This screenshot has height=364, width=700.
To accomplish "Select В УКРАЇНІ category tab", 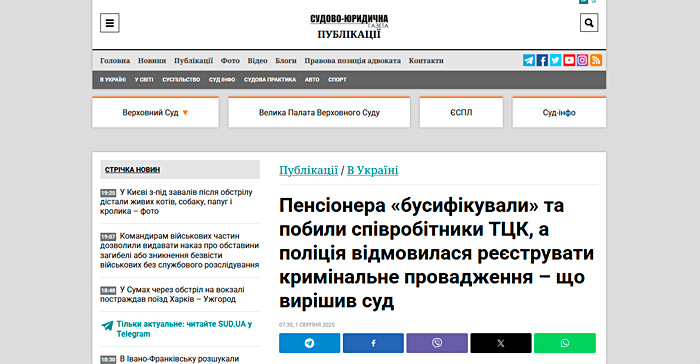I will 113,79.
